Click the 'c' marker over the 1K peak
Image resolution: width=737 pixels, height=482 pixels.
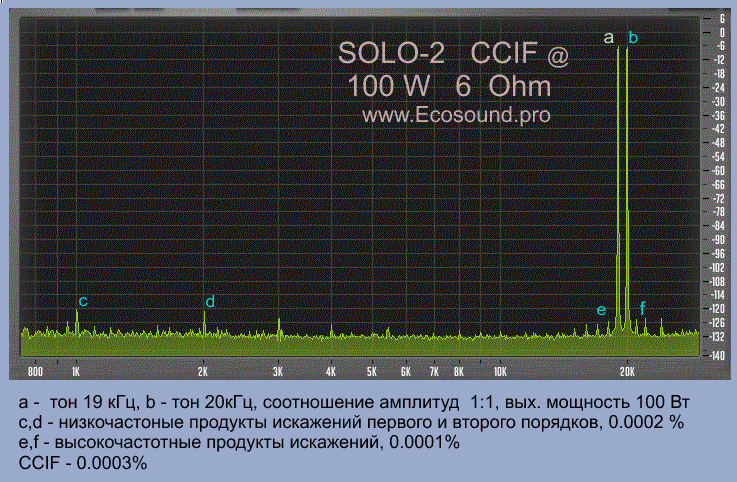(x=83, y=301)
